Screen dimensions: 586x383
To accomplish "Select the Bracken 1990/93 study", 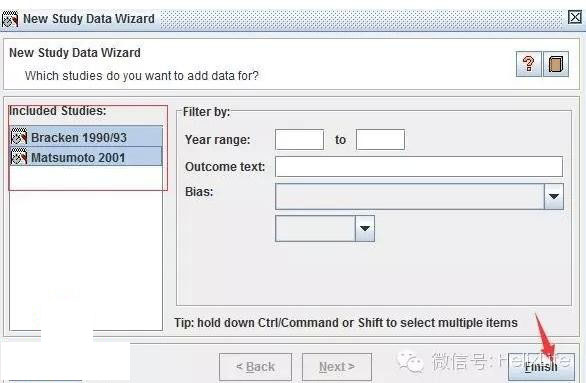I will 86,137.
